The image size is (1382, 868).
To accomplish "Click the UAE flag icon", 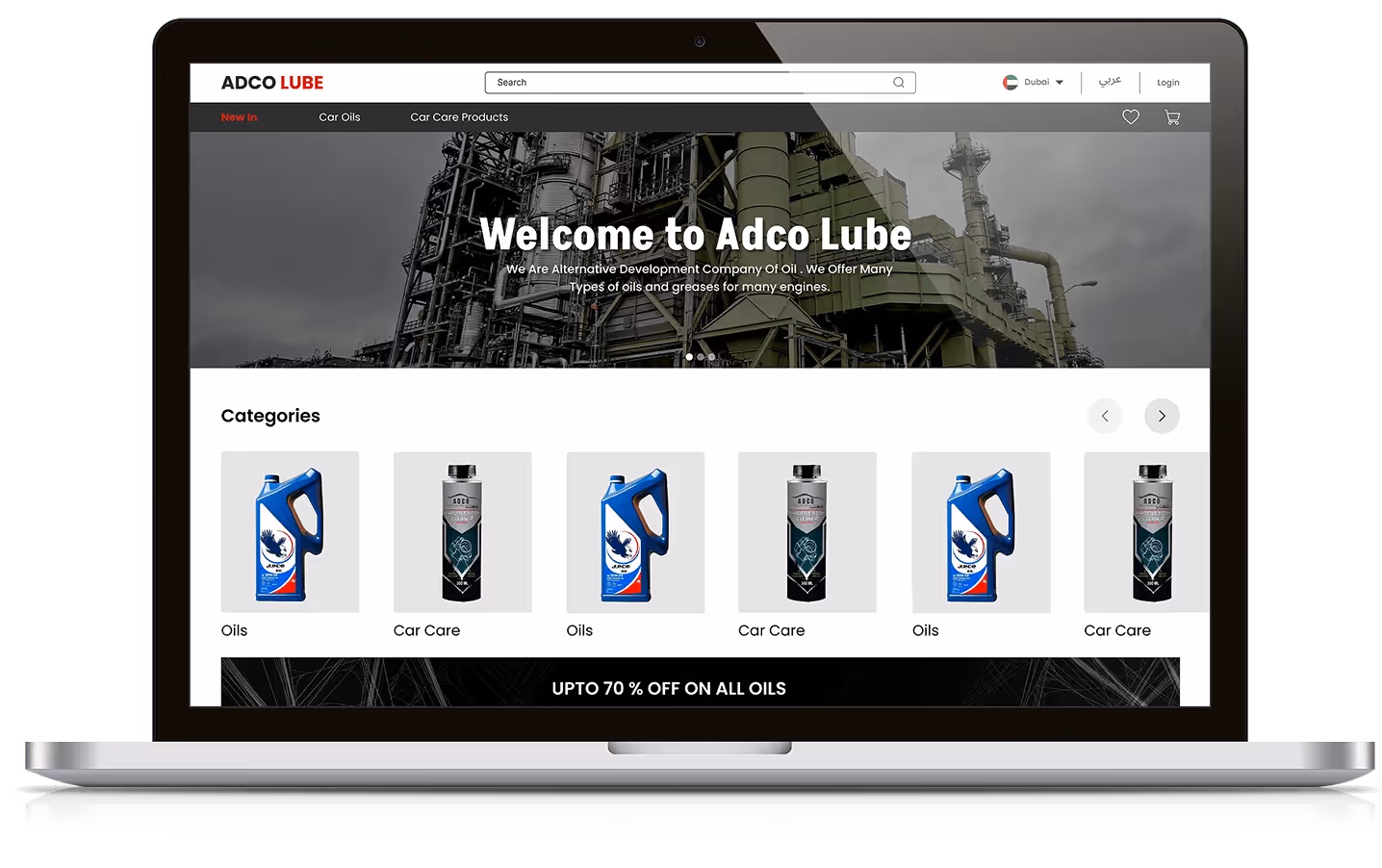I will [x=1011, y=83].
